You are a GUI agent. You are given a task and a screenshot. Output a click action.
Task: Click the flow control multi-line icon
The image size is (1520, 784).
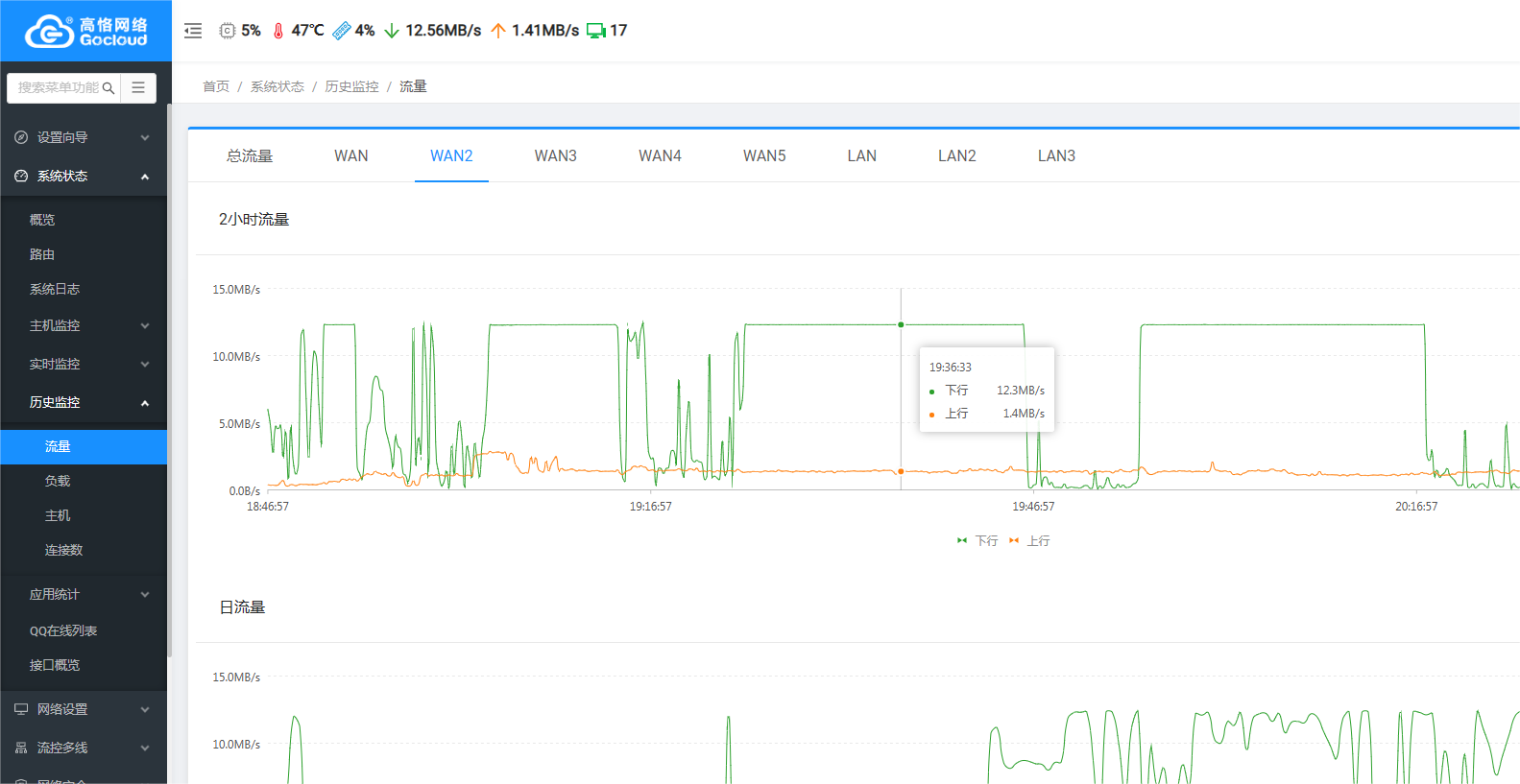21,748
